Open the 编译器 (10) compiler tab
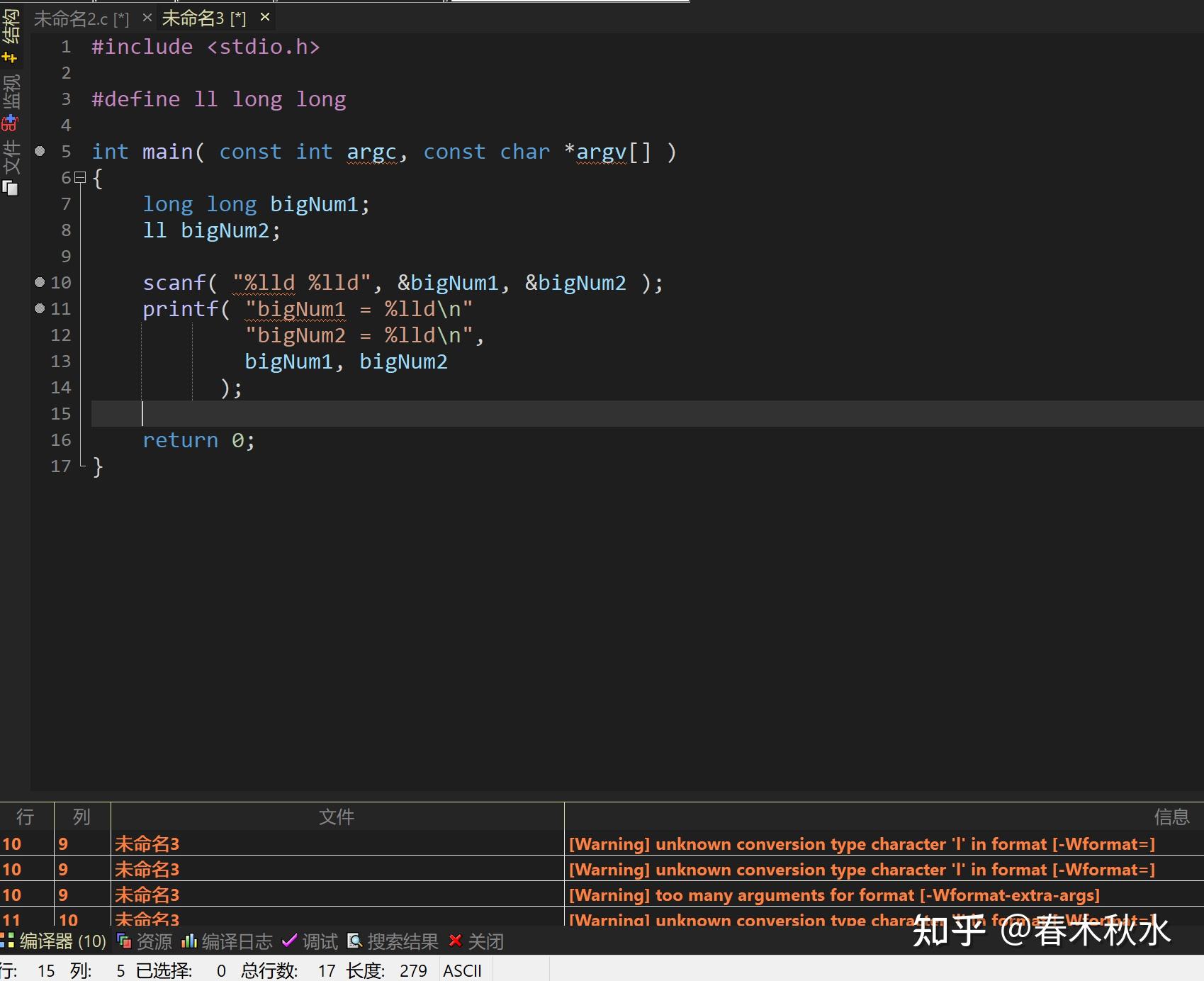This screenshot has height=981, width=1204. tap(54, 941)
